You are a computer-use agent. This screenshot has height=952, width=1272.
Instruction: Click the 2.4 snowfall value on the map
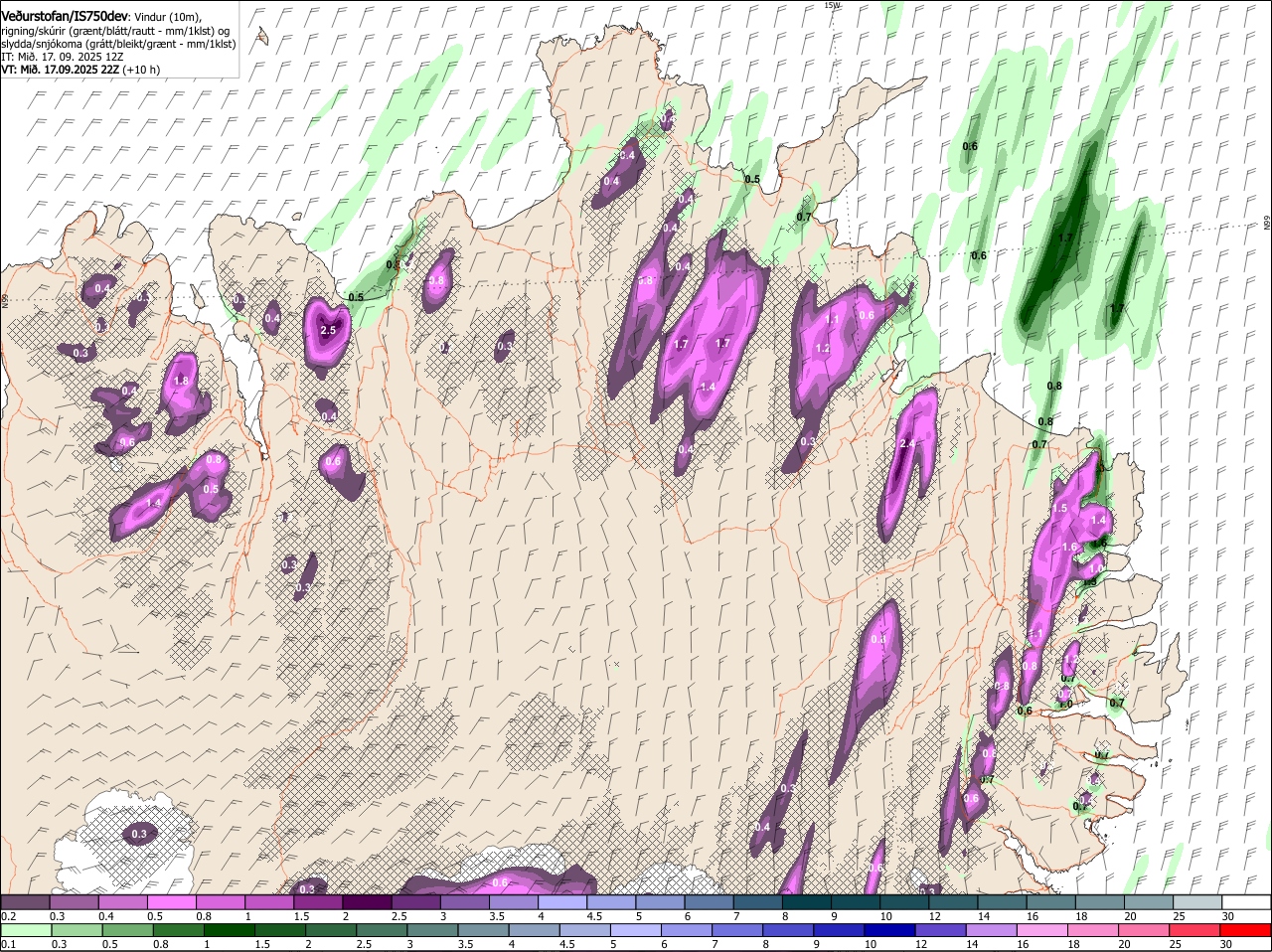[x=906, y=444]
